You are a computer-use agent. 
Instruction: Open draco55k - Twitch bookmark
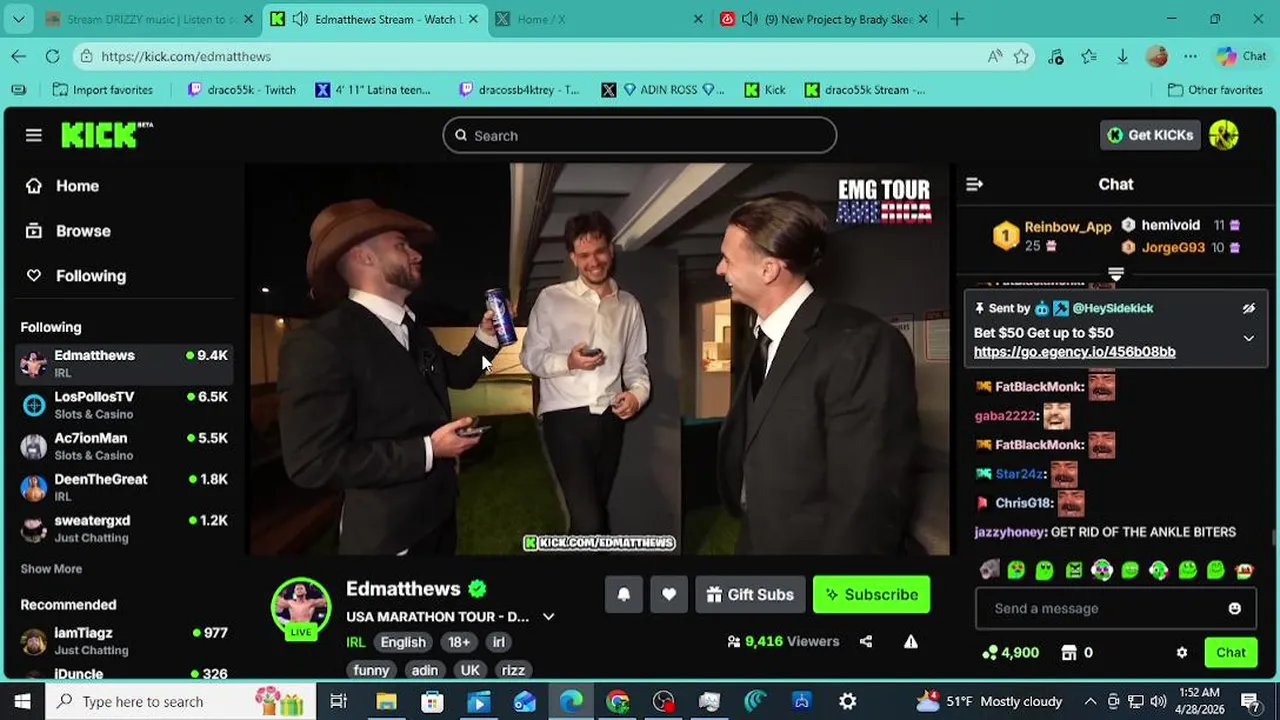tap(242, 90)
